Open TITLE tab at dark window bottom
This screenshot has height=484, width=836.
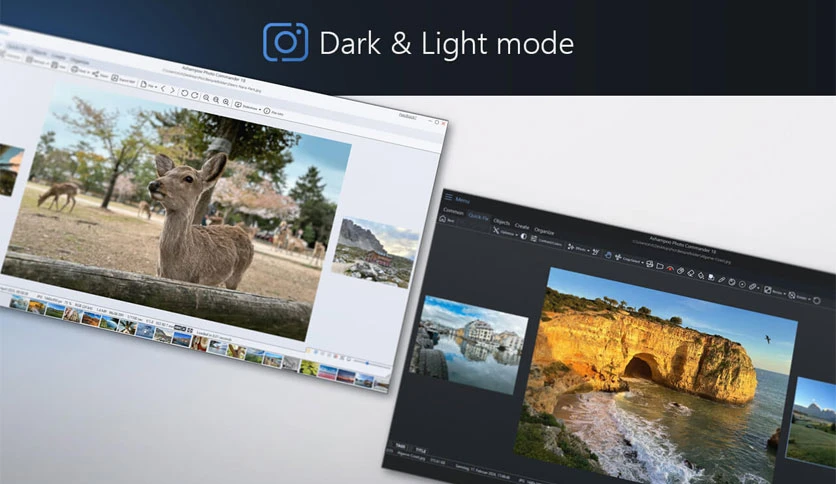point(421,450)
